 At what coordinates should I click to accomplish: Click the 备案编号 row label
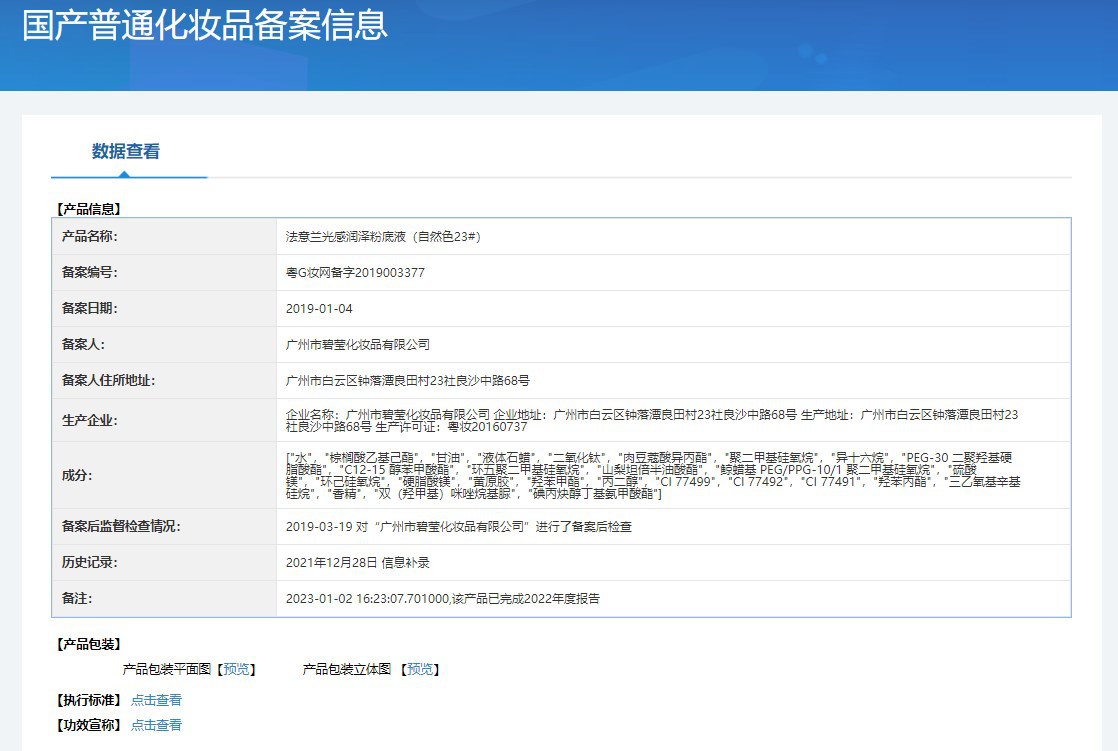(x=89, y=272)
